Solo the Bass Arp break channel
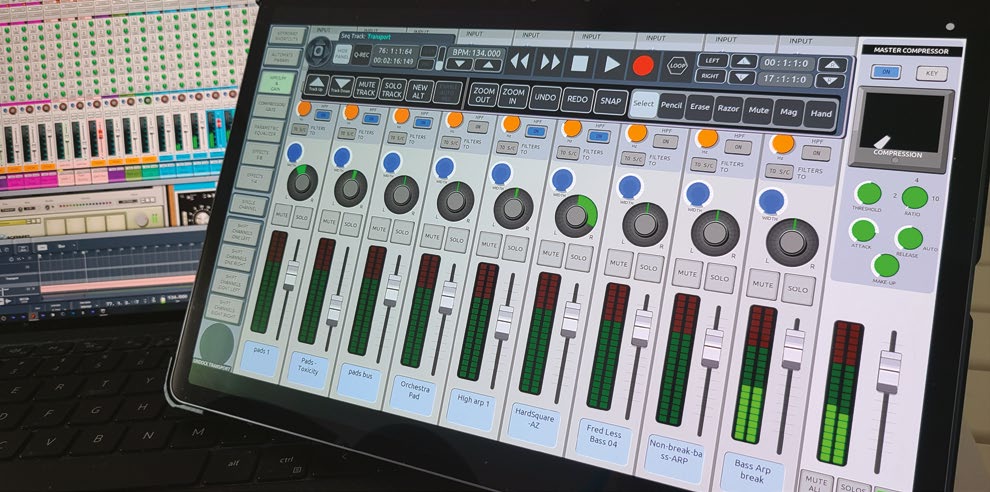The image size is (990, 492). click(798, 289)
